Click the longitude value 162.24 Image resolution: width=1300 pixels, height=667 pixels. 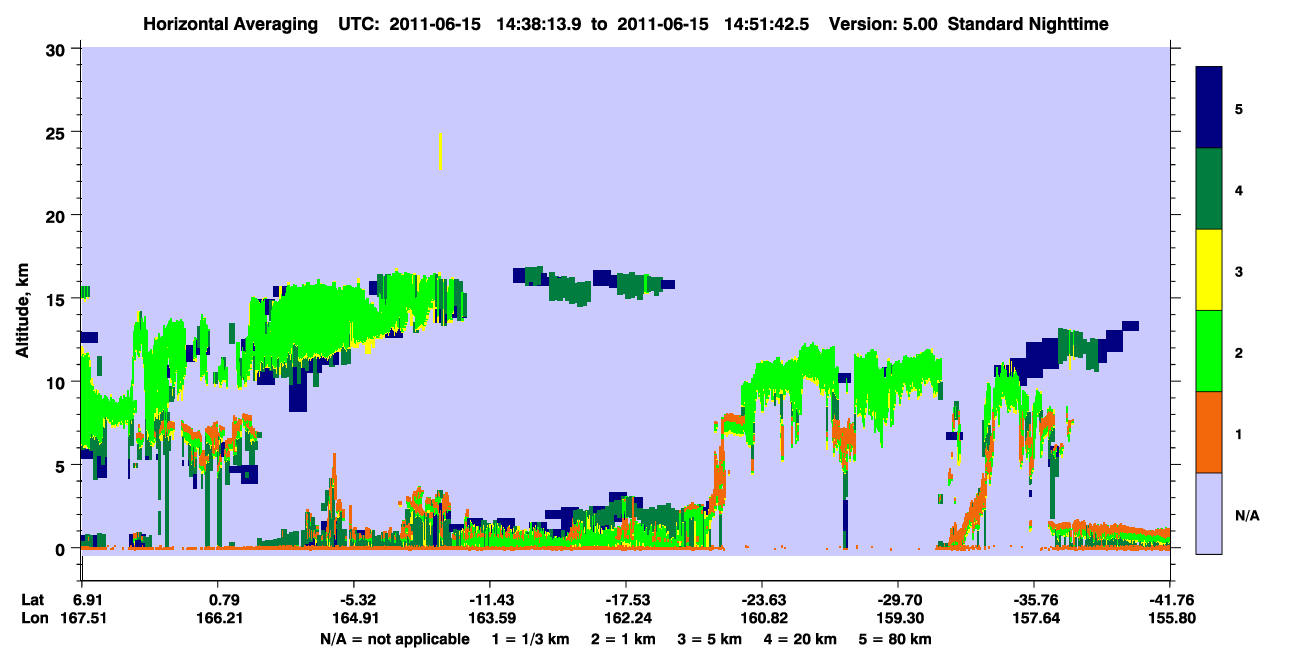click(x=626, y=619)
